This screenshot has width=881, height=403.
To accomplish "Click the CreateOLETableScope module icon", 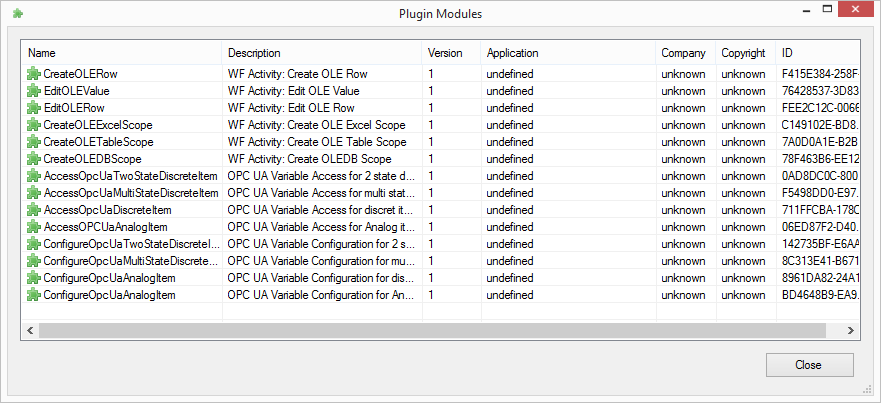I will [x=34, y=142].
